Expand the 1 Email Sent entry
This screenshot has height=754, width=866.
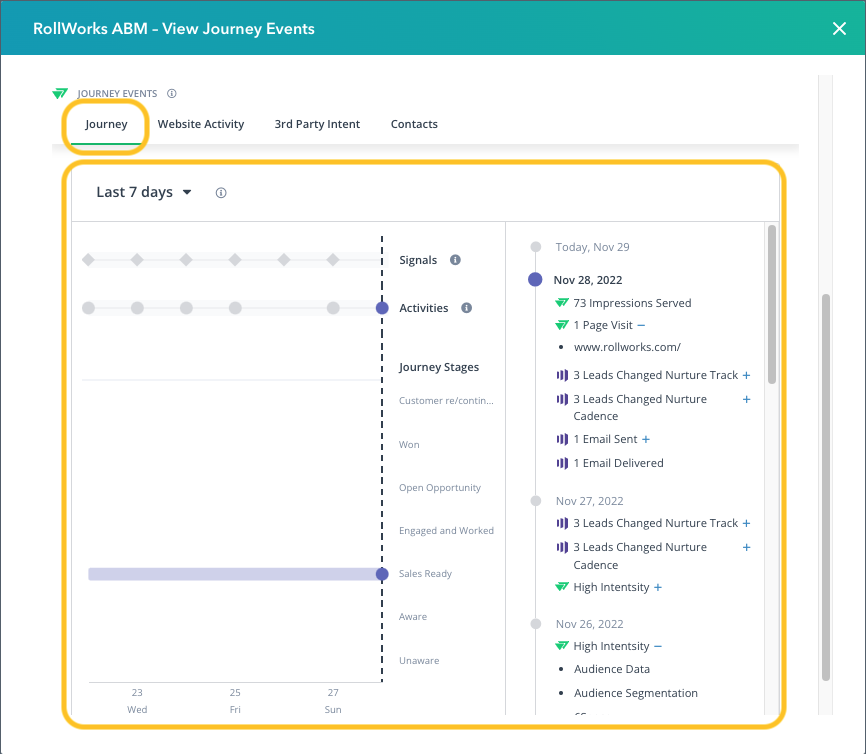pyautogui.click(x=646, y=439)
